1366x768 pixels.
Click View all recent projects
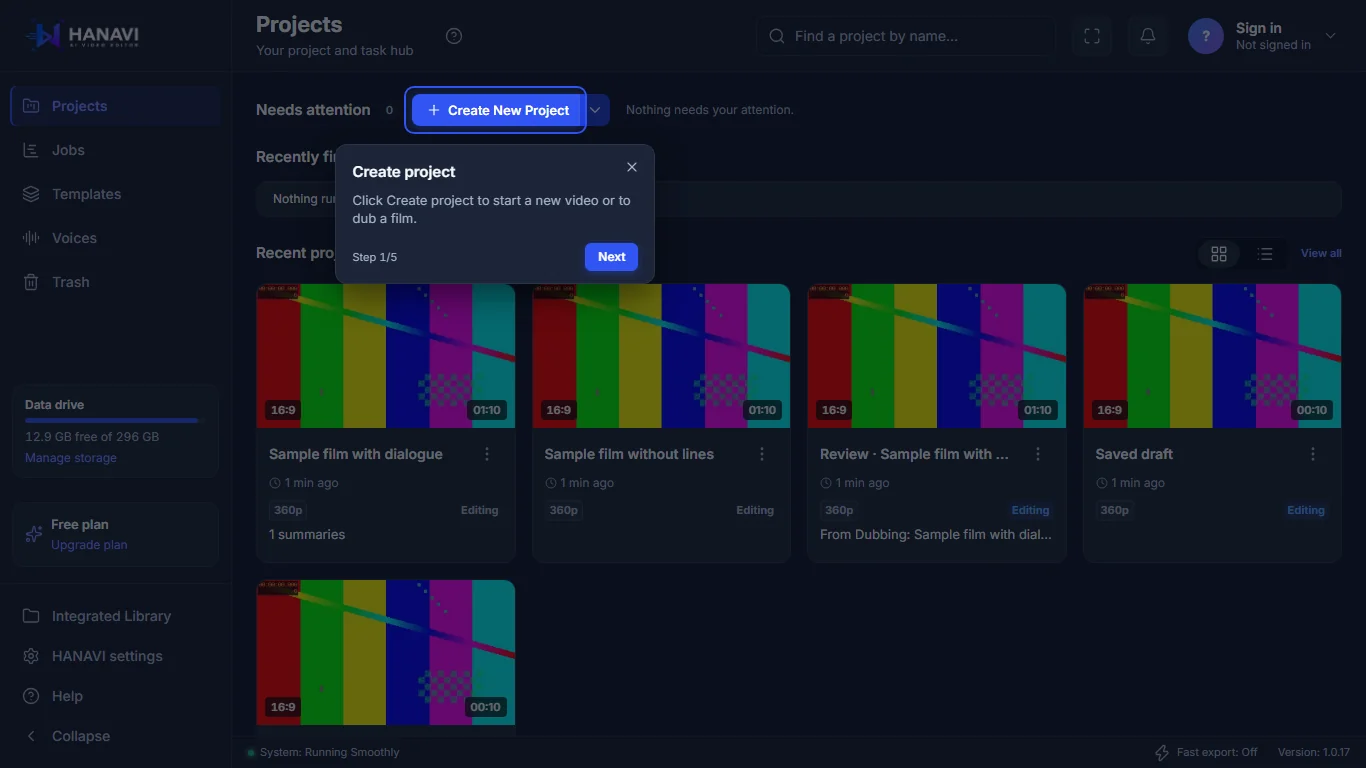[1321, 254]
